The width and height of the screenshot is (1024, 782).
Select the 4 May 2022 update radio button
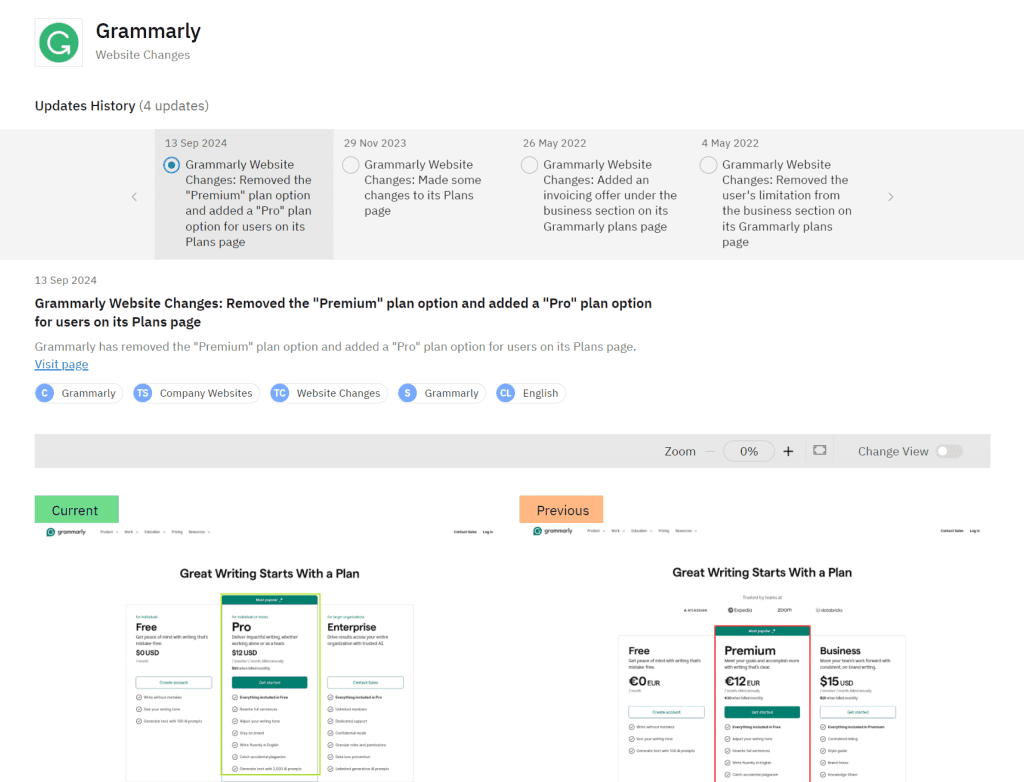709,165
